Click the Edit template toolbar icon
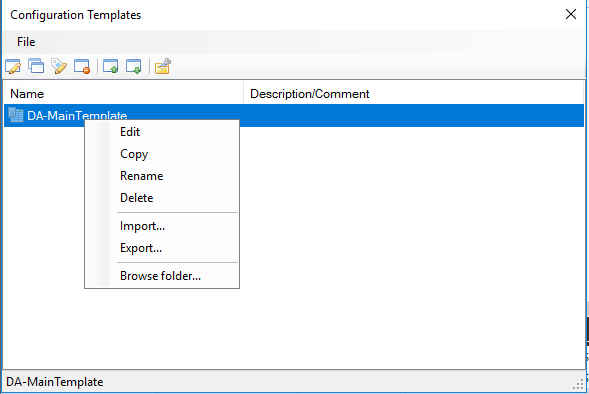Viewport: 589px width, 394px height. [13, 66]
